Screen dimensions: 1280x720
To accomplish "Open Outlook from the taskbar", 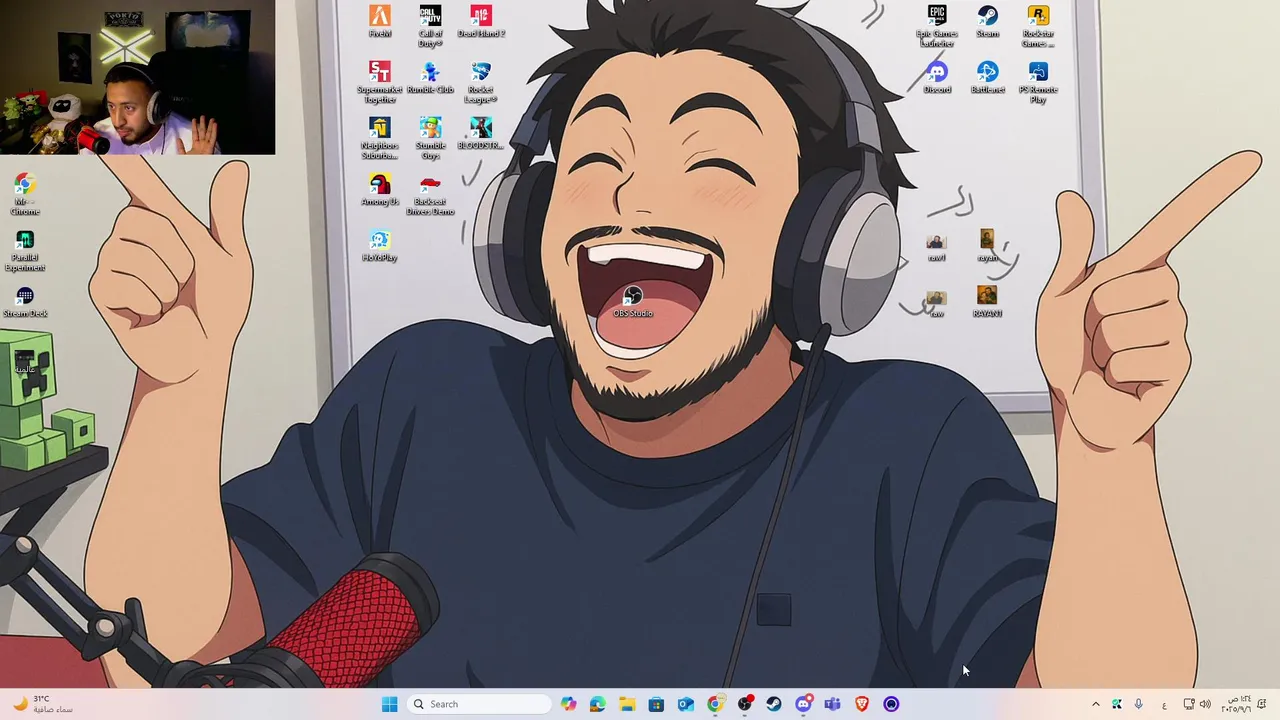I will 685,704.
